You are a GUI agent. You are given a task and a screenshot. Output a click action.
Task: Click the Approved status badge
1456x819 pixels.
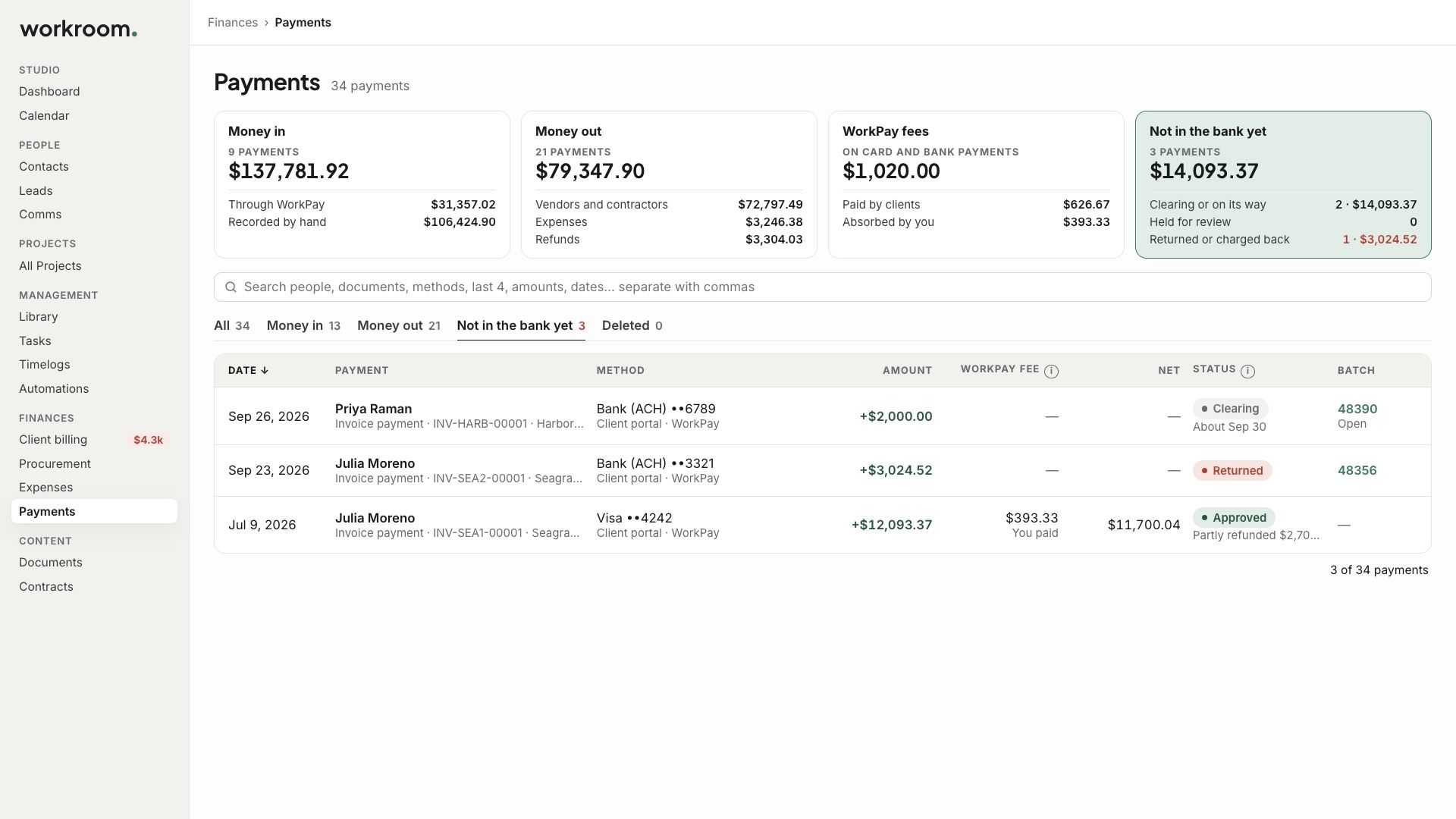click(x=1233, y=517)
